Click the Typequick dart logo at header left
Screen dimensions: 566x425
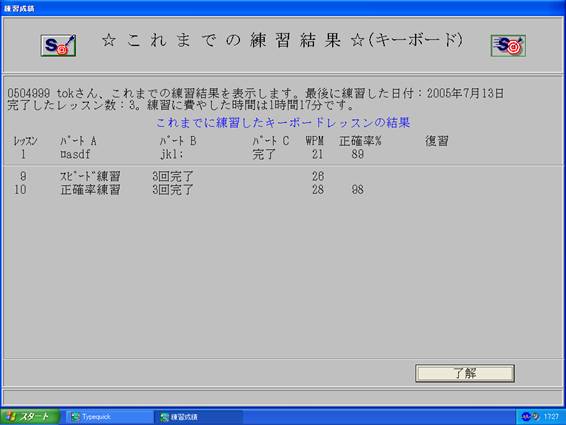(58, 45)
